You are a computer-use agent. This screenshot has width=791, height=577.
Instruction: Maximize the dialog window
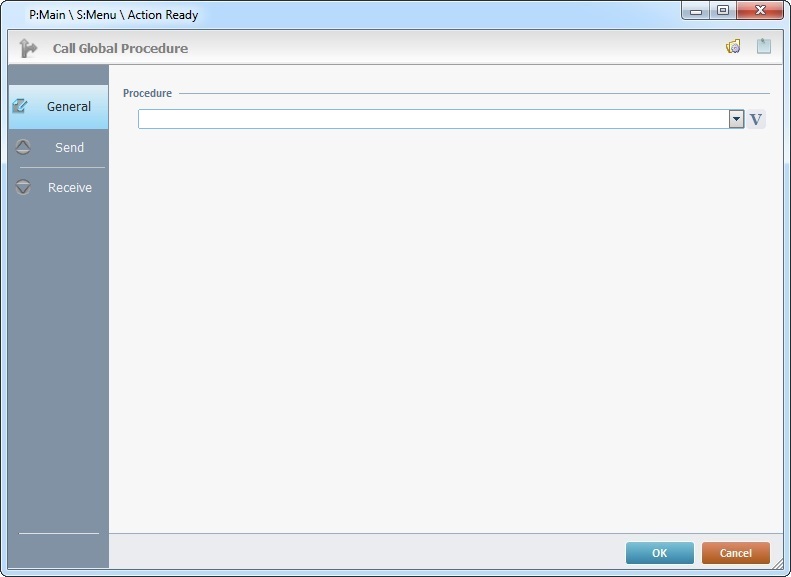point(722,11)
